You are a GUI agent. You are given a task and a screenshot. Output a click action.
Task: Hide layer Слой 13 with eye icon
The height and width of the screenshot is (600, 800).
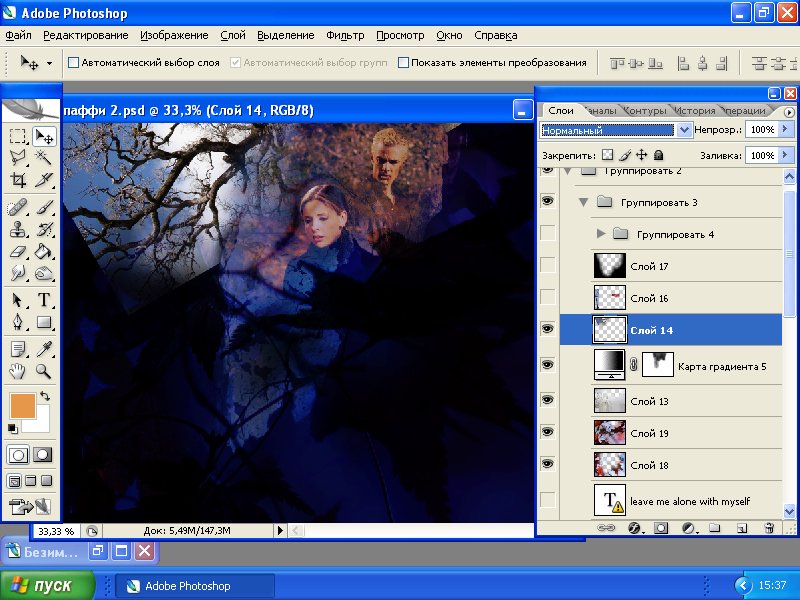tap(547, 400)
